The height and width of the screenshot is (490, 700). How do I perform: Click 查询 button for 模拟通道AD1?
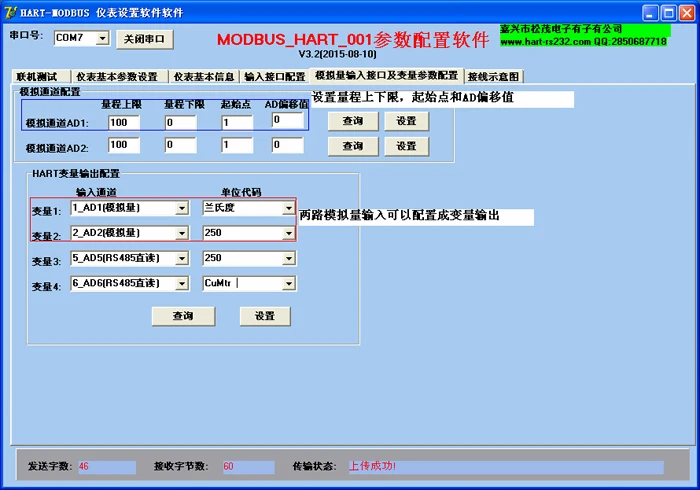pos(353,121)
